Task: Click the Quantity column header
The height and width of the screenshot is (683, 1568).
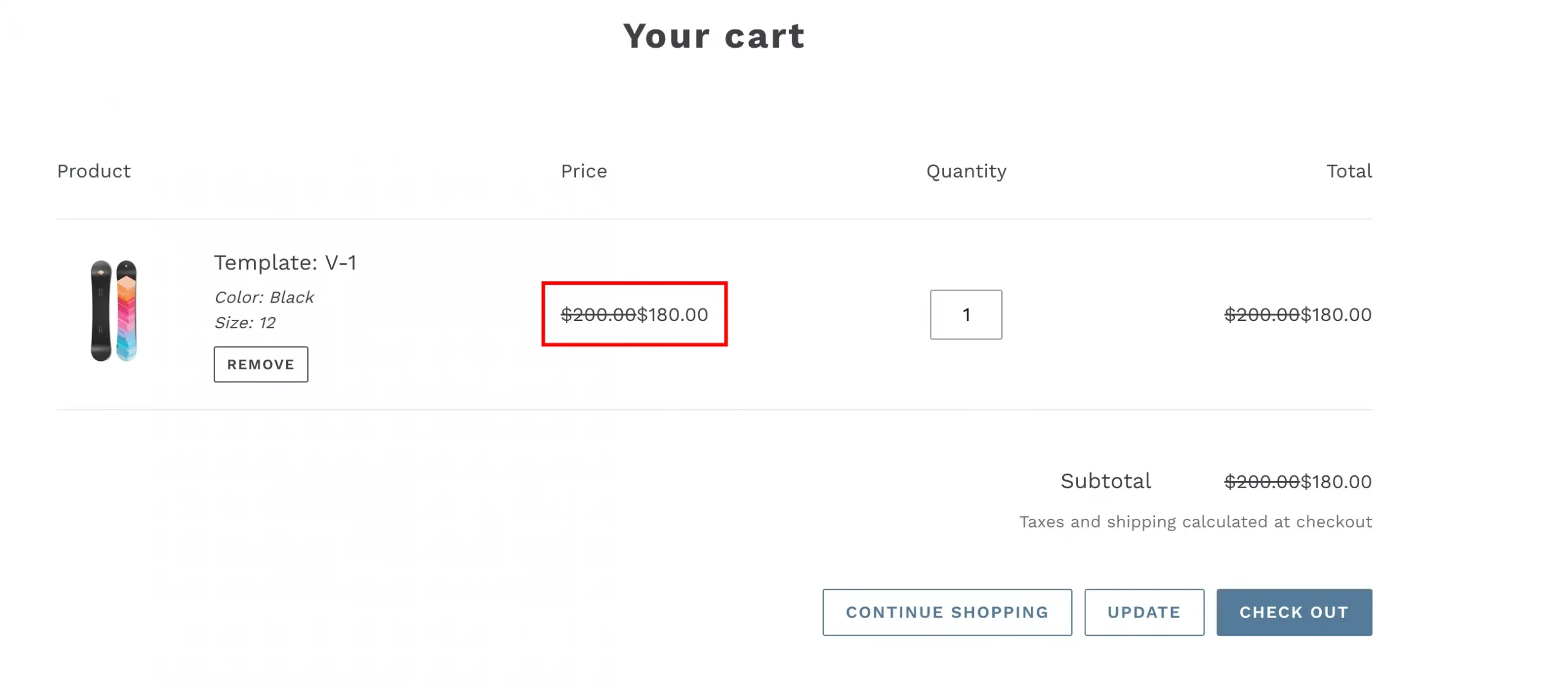Action: tap(965, 172)
